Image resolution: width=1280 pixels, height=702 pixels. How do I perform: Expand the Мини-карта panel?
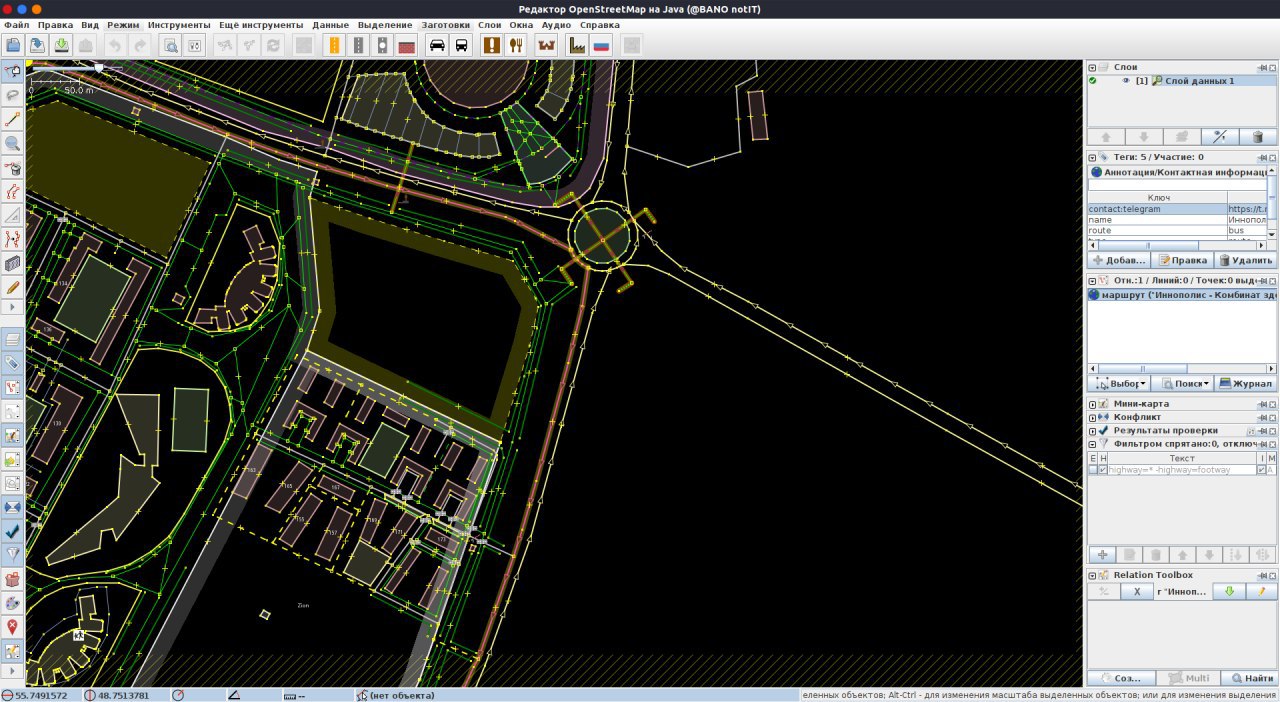pos(1093,404)
